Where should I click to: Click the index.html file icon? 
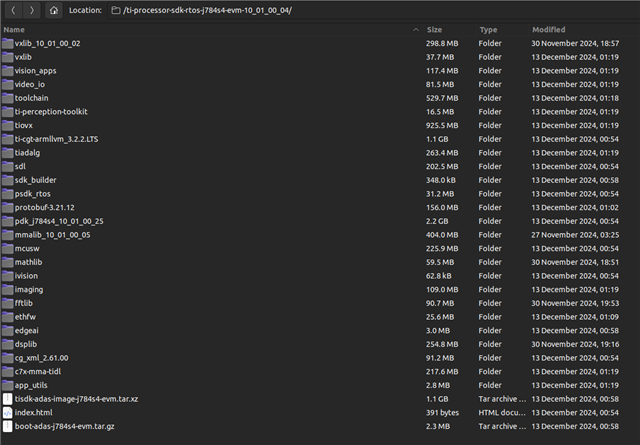8,412
